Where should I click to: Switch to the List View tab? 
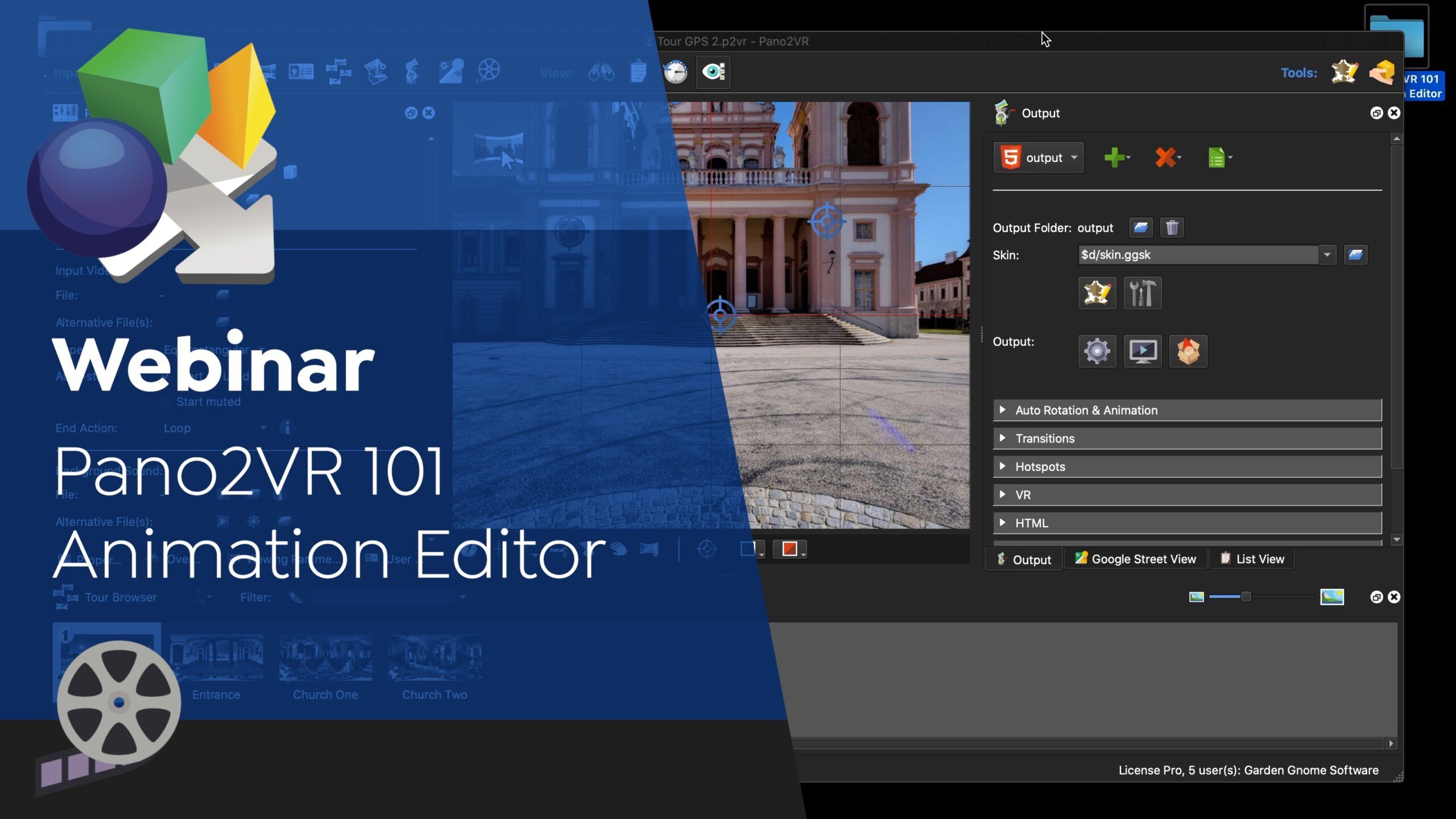(x=1252, y=559)
